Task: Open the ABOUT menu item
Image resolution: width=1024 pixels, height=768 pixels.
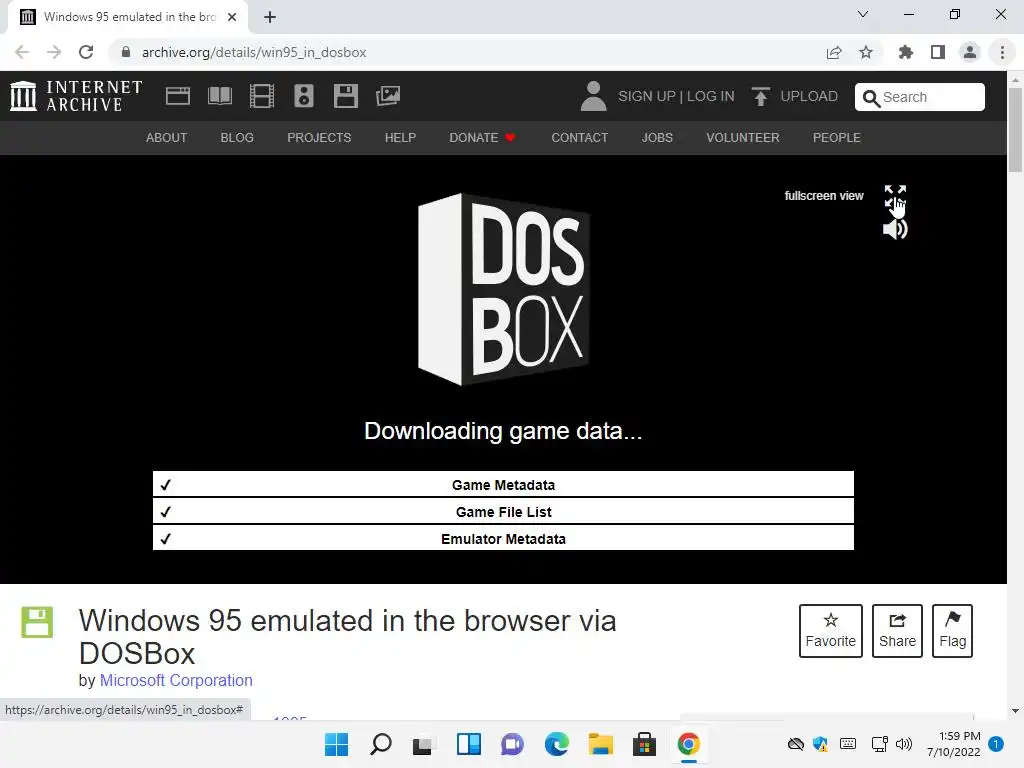Action: [166, 138]
